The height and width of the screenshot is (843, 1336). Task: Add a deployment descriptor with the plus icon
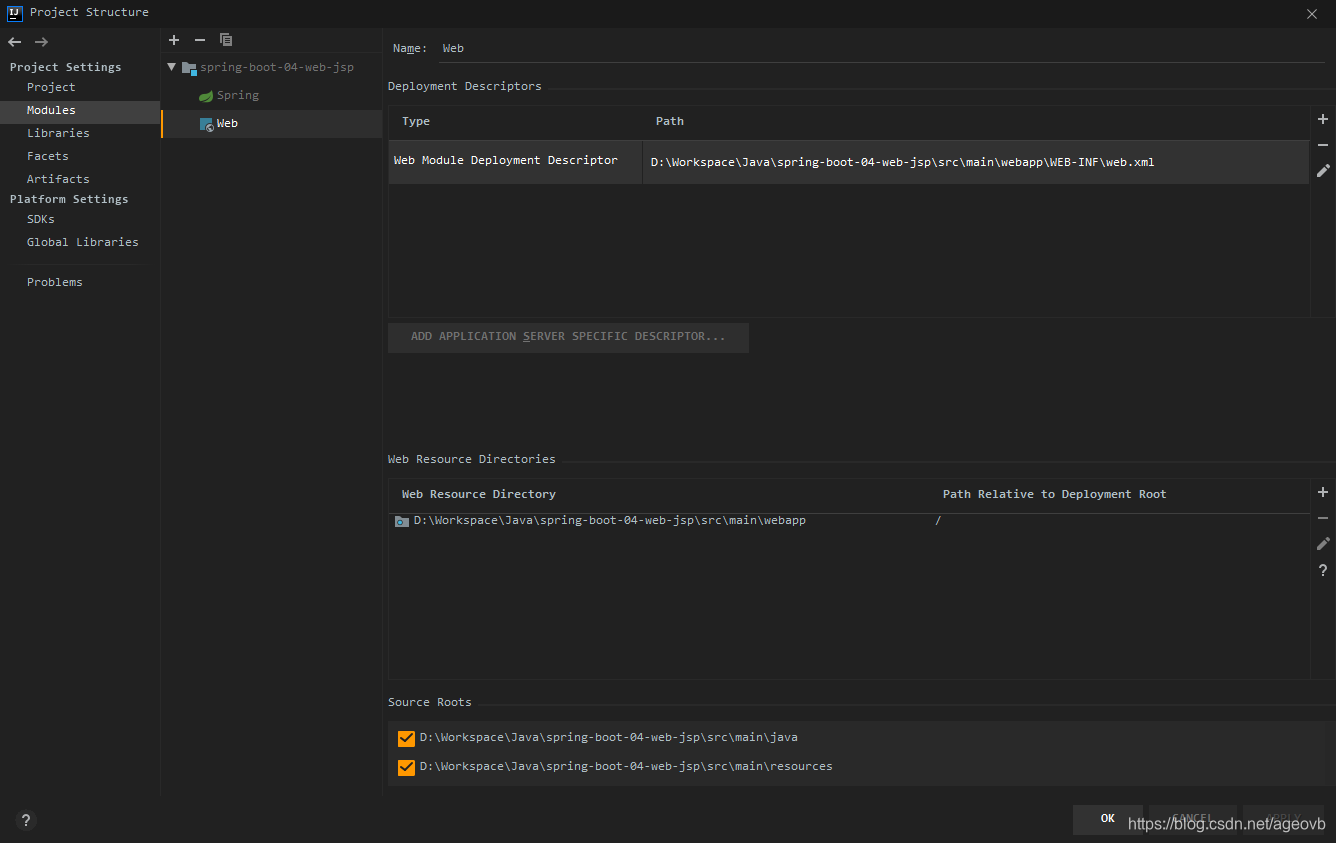tap(1323, 120)
